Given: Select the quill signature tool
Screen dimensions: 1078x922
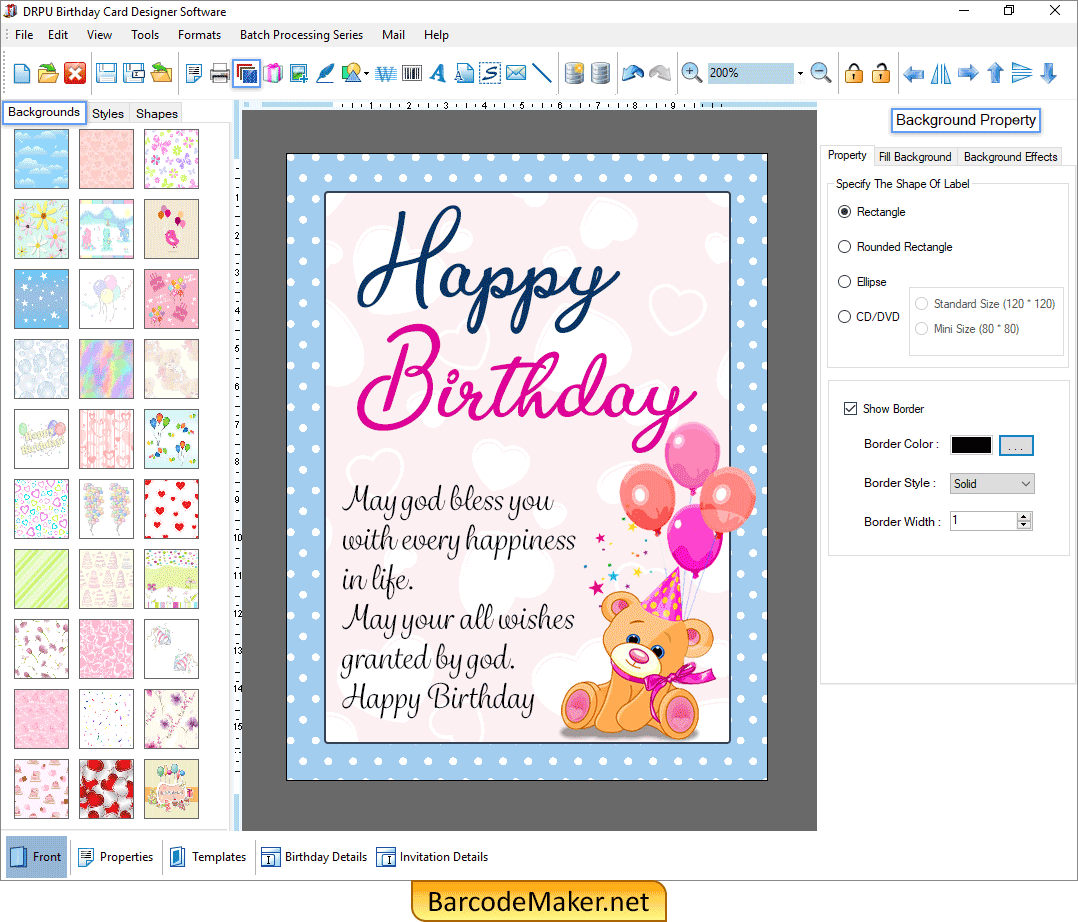Looking at the screenshot, I should point(324,73).
